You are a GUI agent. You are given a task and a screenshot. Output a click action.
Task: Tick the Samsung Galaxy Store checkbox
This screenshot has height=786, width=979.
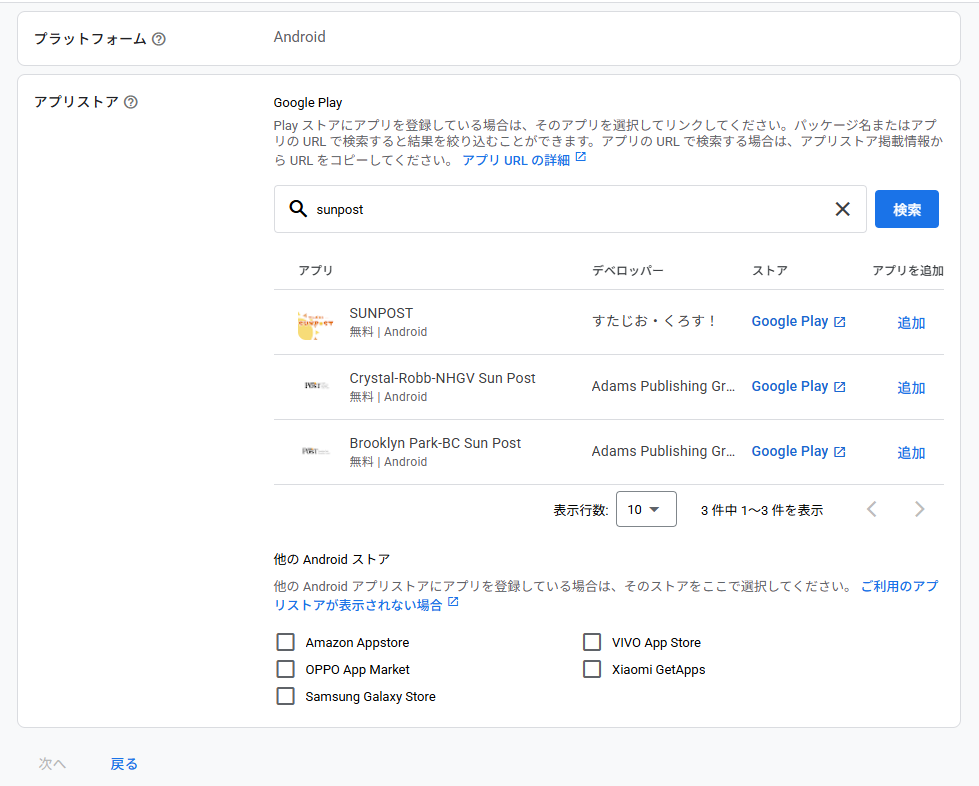286,696
